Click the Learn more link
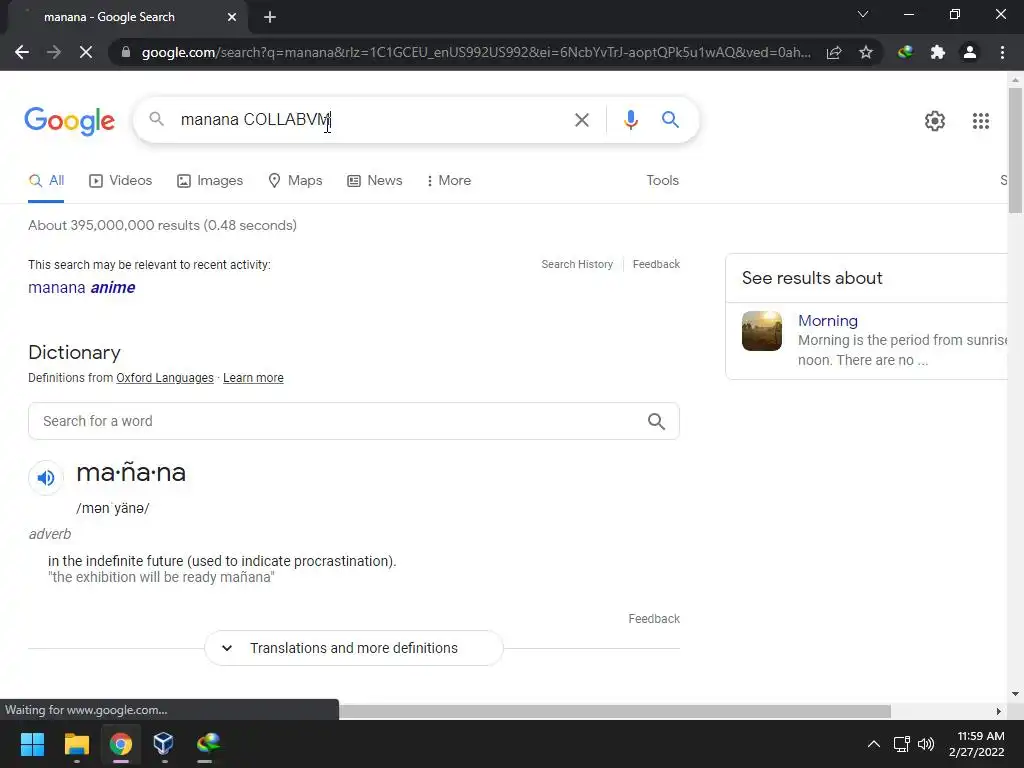This screenshot has width=1024, height=768. (253, 378)
